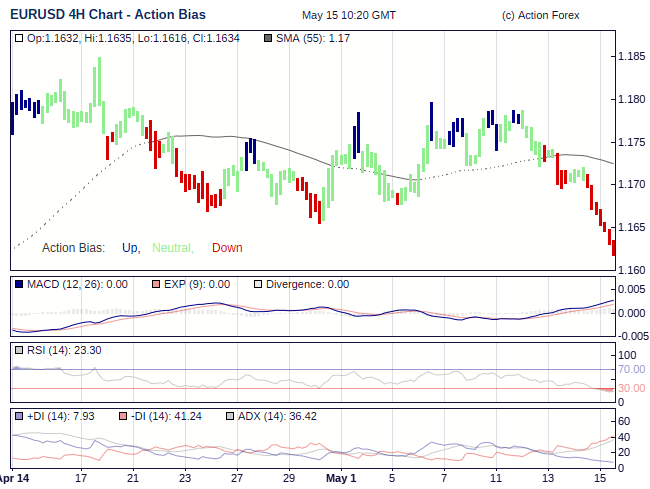The width and height of the screenshot is (650, 489).
Task: Click the '17' date axis label
Action: pyautogui.click(x=81, y=478)
